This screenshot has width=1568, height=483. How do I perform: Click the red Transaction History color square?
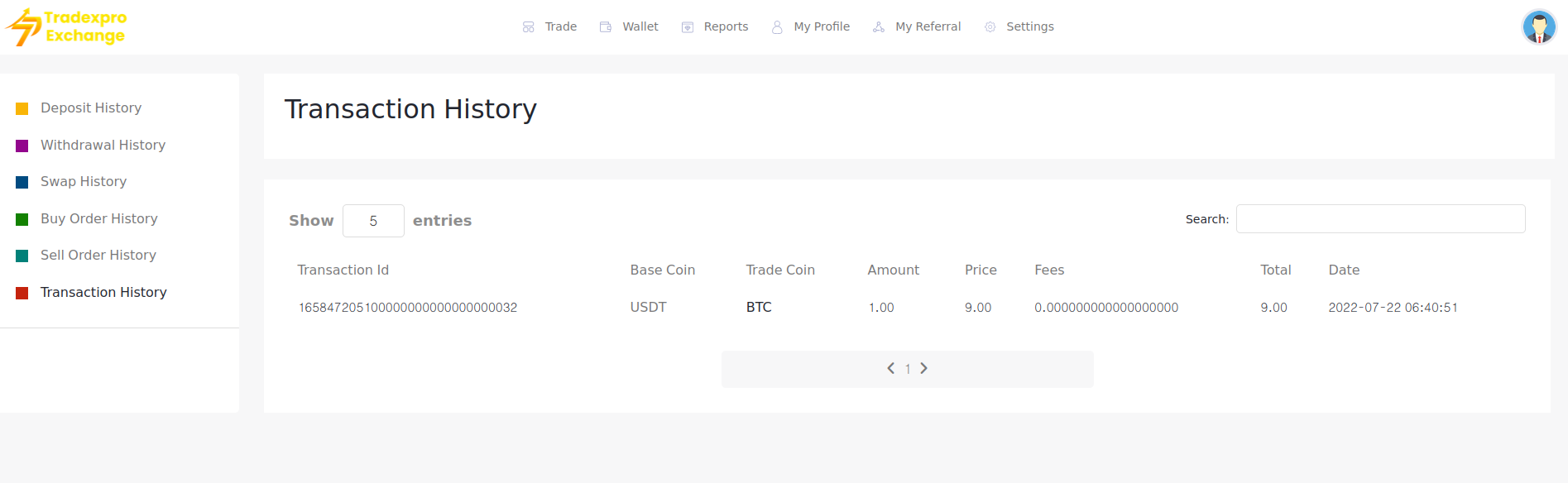click(x=22, y=293)
